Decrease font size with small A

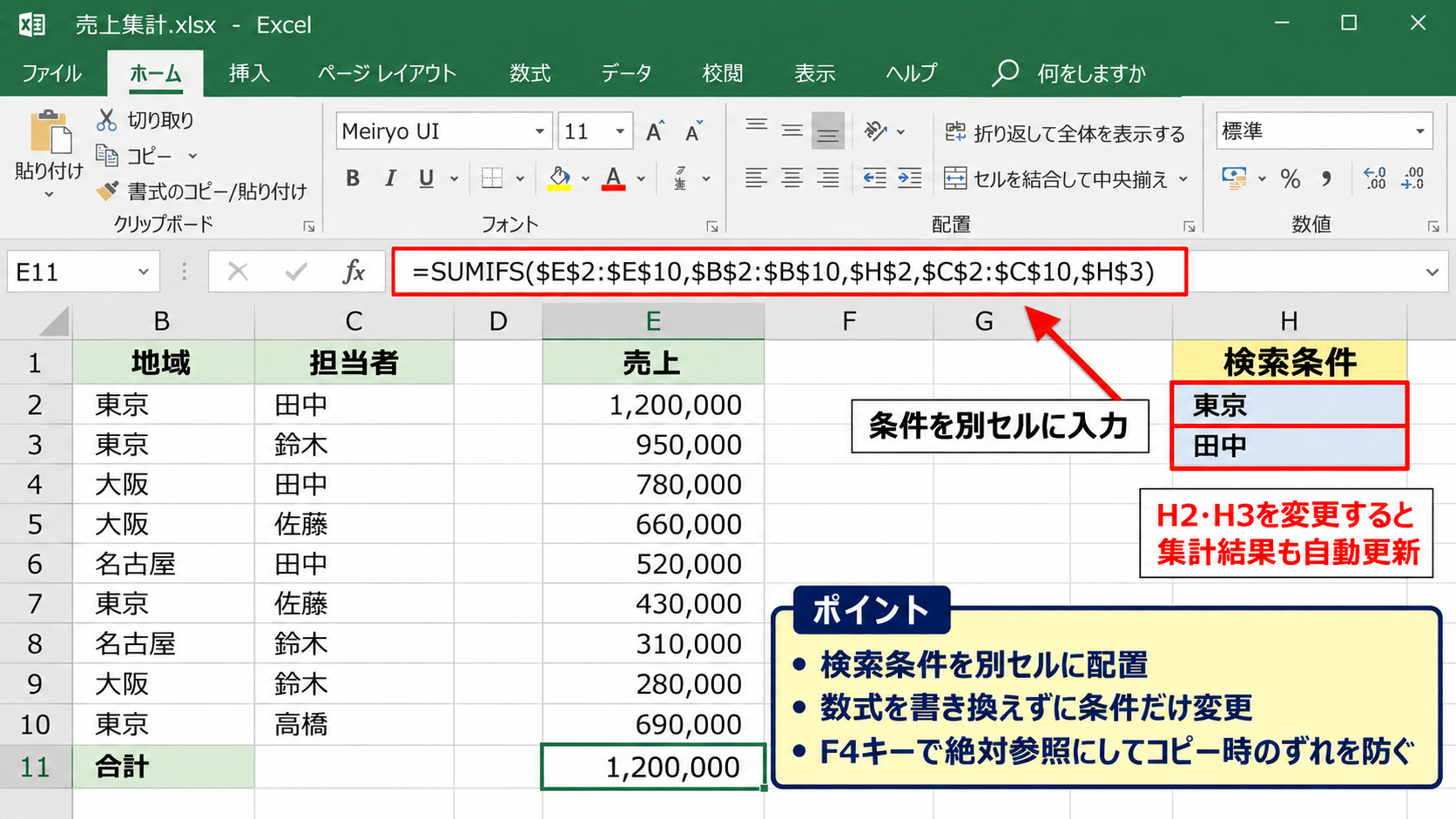pyautogui.click(x=694, y=131)
